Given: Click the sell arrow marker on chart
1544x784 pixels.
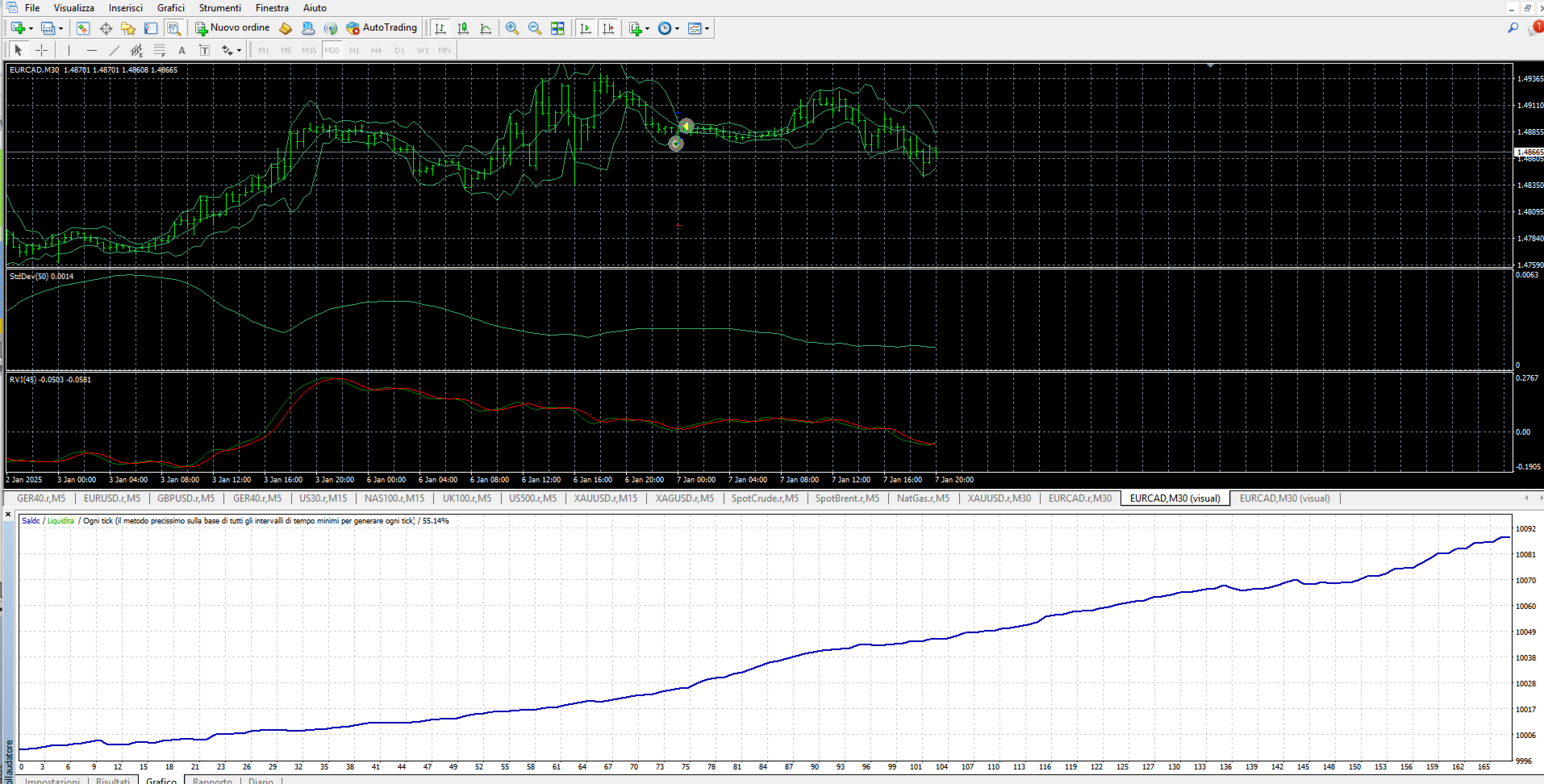Looking at the screenshot, I should (686, 127).
